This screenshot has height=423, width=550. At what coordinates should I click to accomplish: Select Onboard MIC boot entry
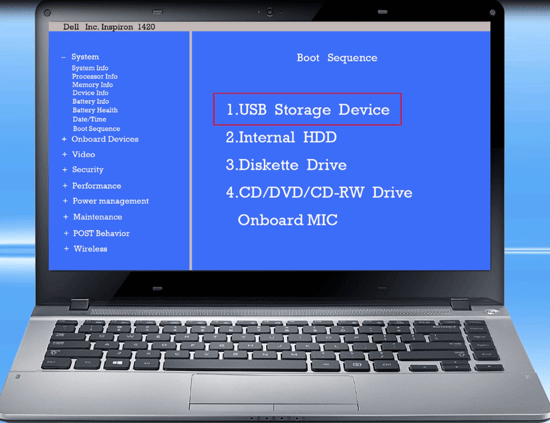pyautogui.click(x=288, y=220)
